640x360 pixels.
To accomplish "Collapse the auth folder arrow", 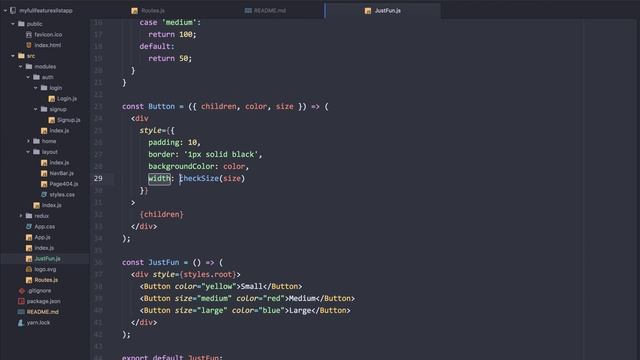I will [28, 77].
